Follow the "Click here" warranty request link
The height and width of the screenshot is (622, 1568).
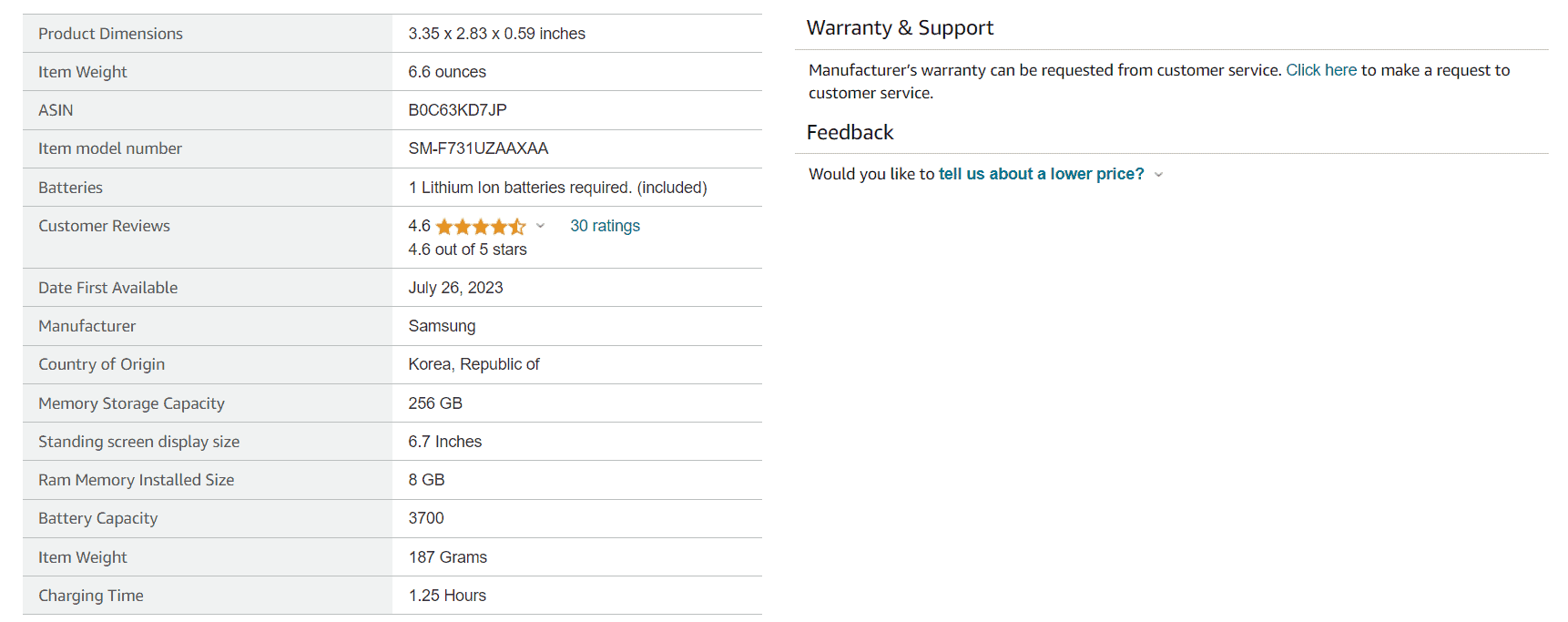1320,70
